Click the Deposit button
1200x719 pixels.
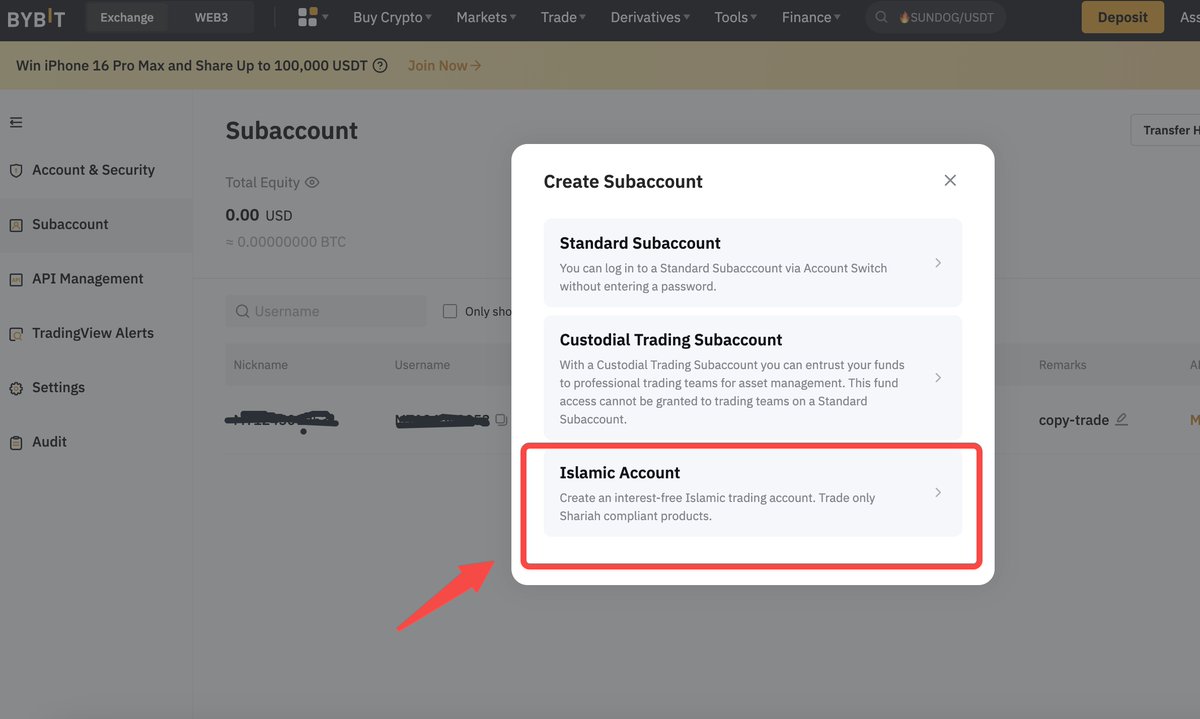click(x=1123, y=17)
